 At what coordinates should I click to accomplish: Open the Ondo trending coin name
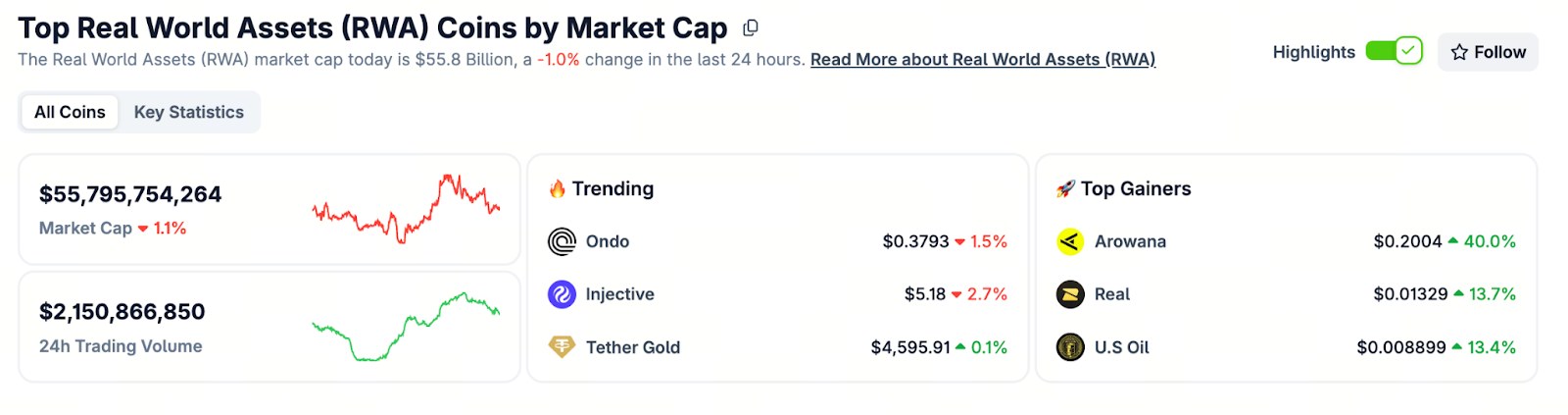click(607, 241)
